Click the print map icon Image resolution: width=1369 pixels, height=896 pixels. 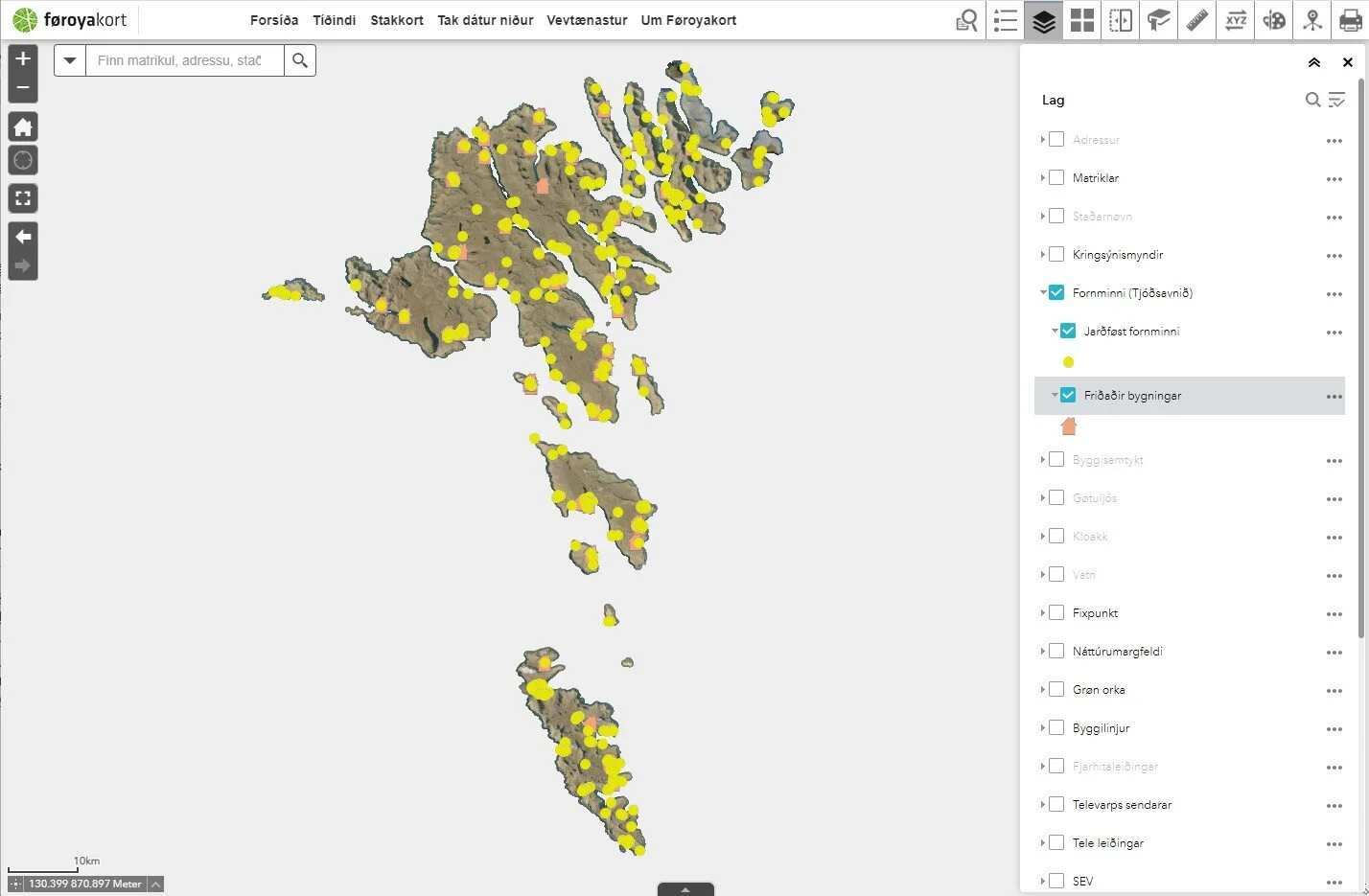(1350, 20)
